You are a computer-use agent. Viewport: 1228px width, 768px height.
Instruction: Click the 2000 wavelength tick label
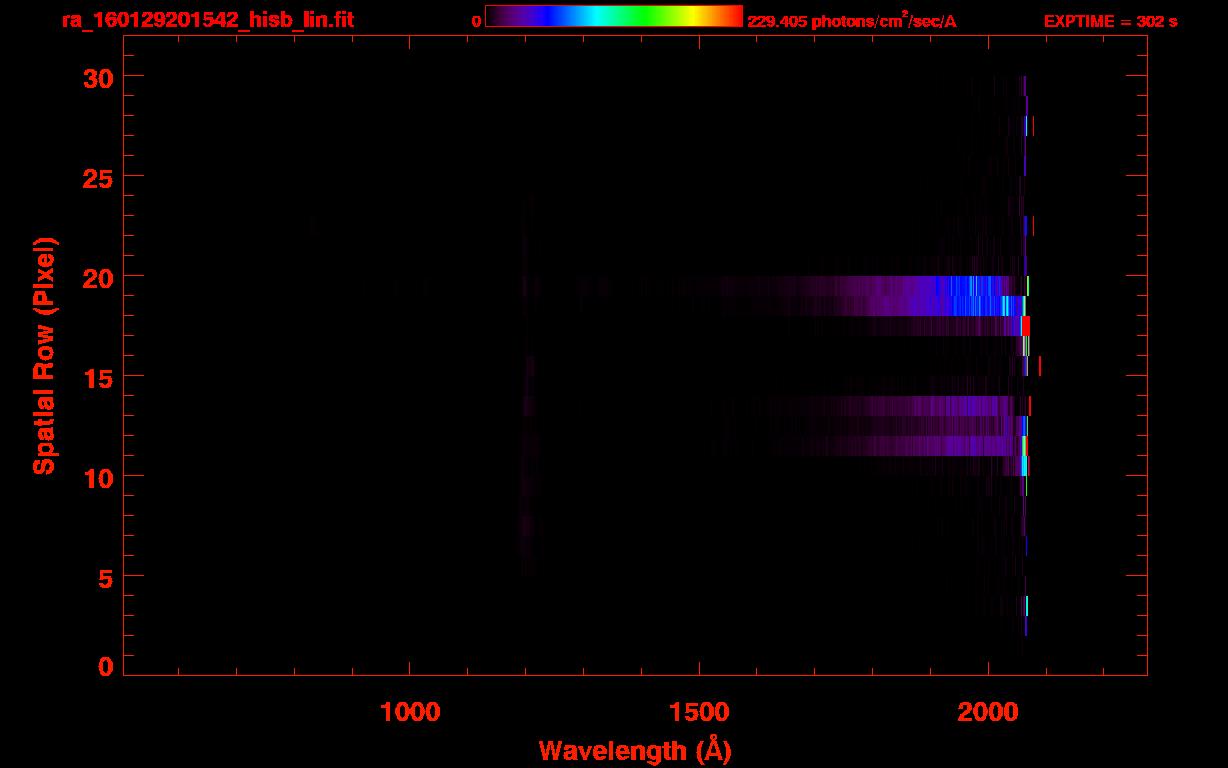pos(988,711)
